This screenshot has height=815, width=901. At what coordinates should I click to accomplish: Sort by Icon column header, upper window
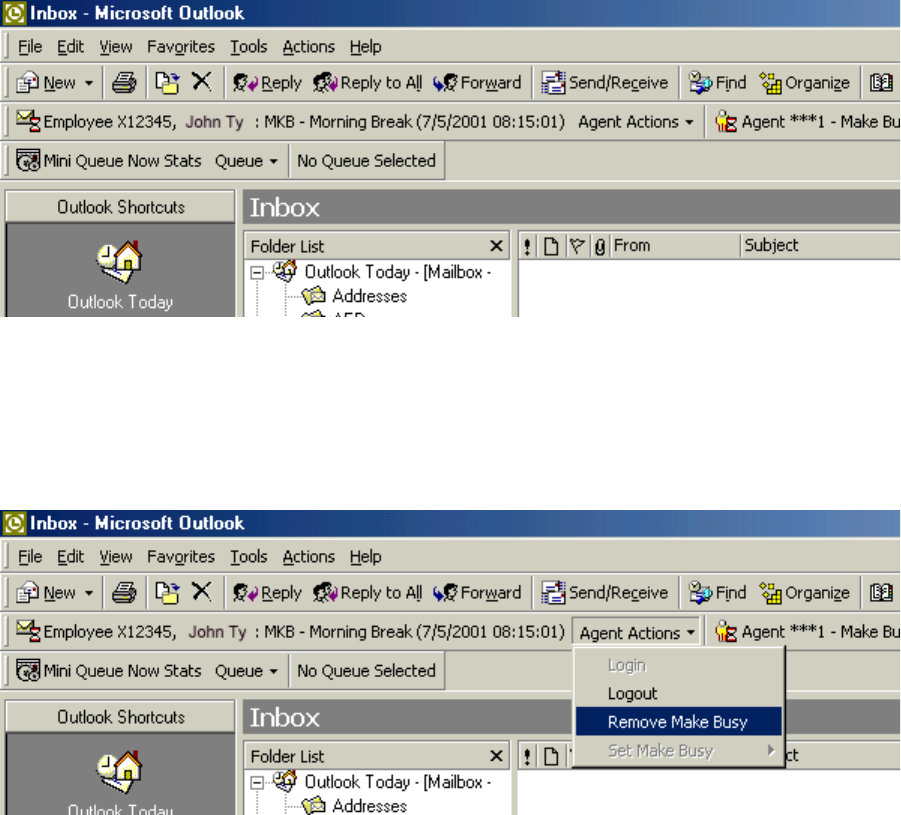tap(551, 246)
